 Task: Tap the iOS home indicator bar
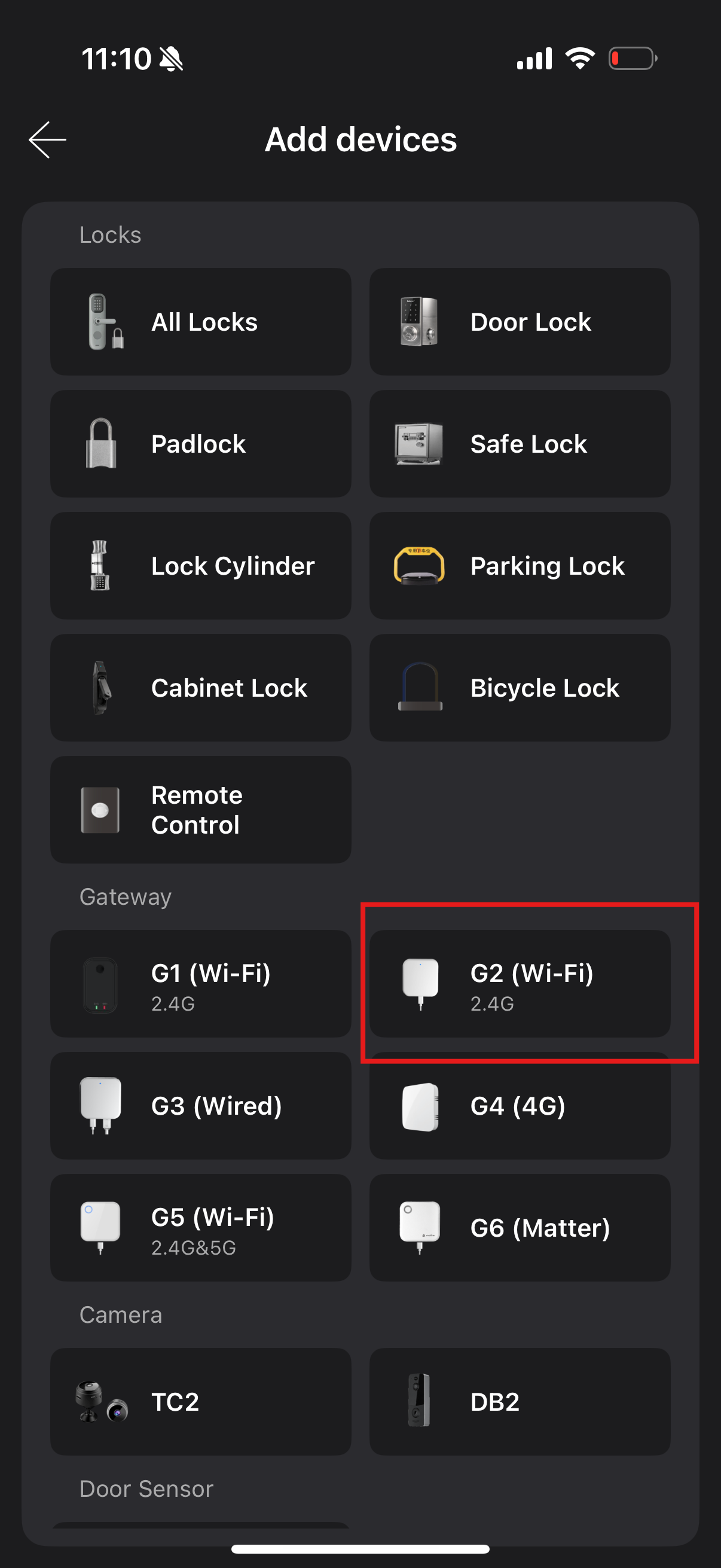pos(360,1548)
